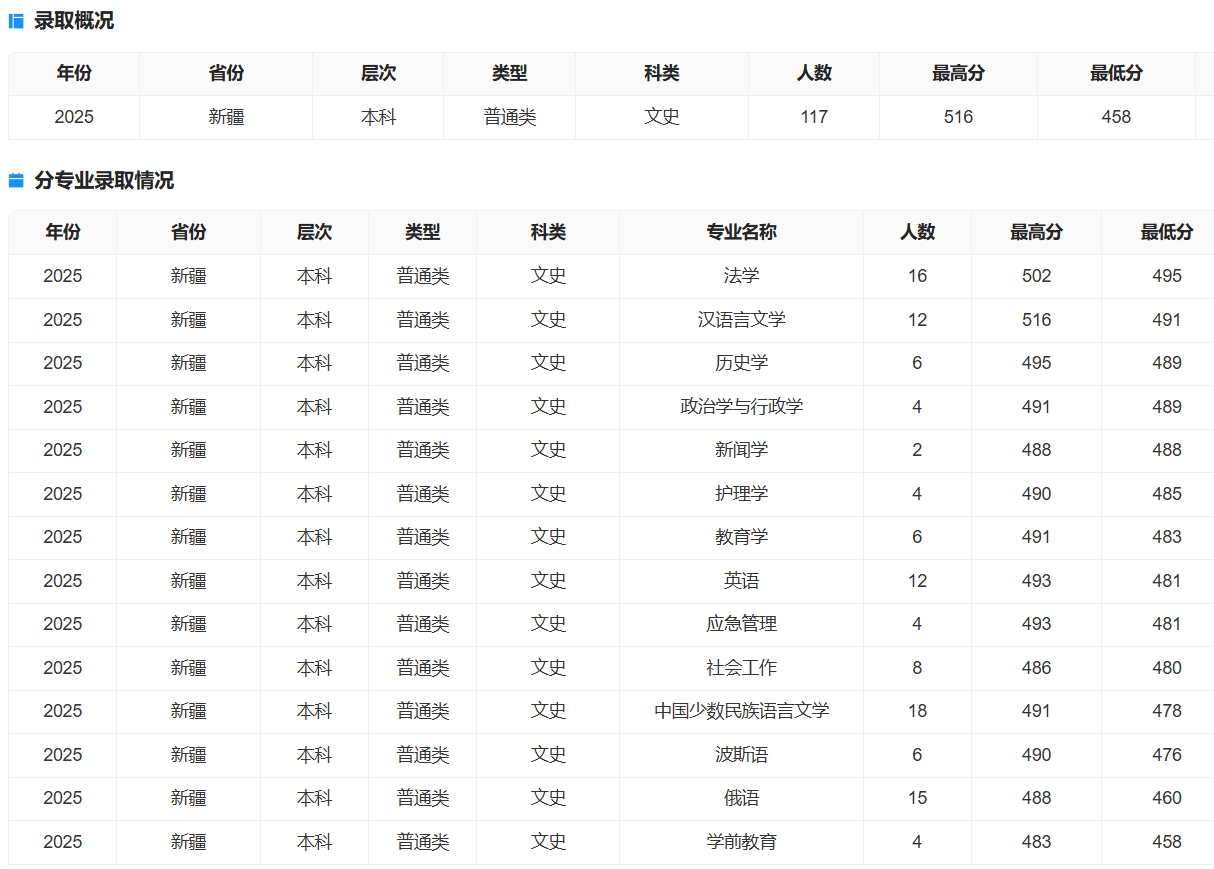Click lowest score 478 in 中国少数民族语言文学 row
Image resolution: width=1214 pixels, height=869 pixels.
pyautogui.click(x=1167, y=711)
